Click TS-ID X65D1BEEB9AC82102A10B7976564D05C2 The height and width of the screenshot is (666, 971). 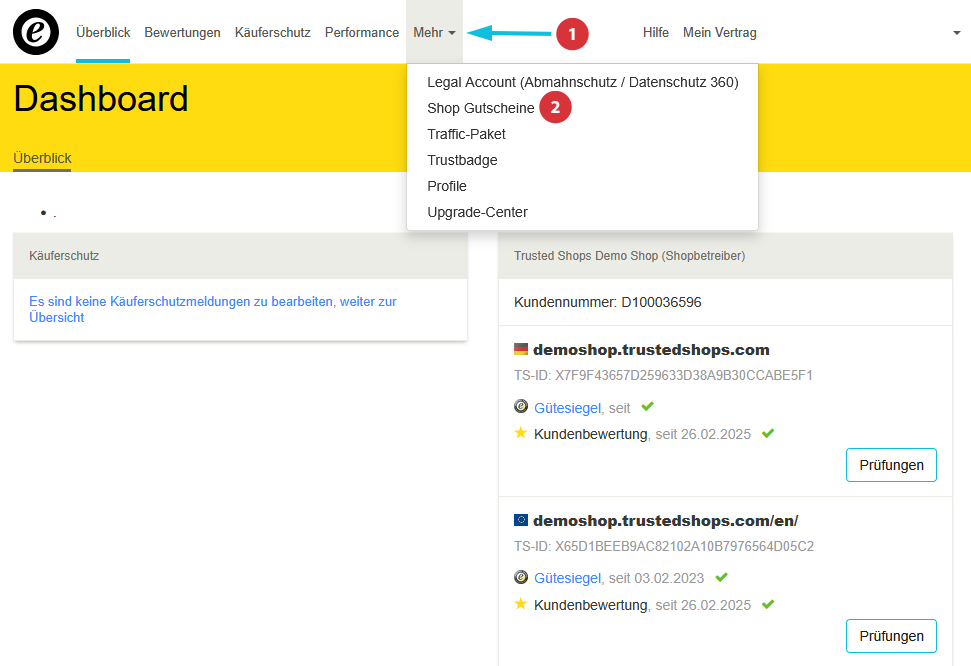pyautogui.click(x=664, y=546)
